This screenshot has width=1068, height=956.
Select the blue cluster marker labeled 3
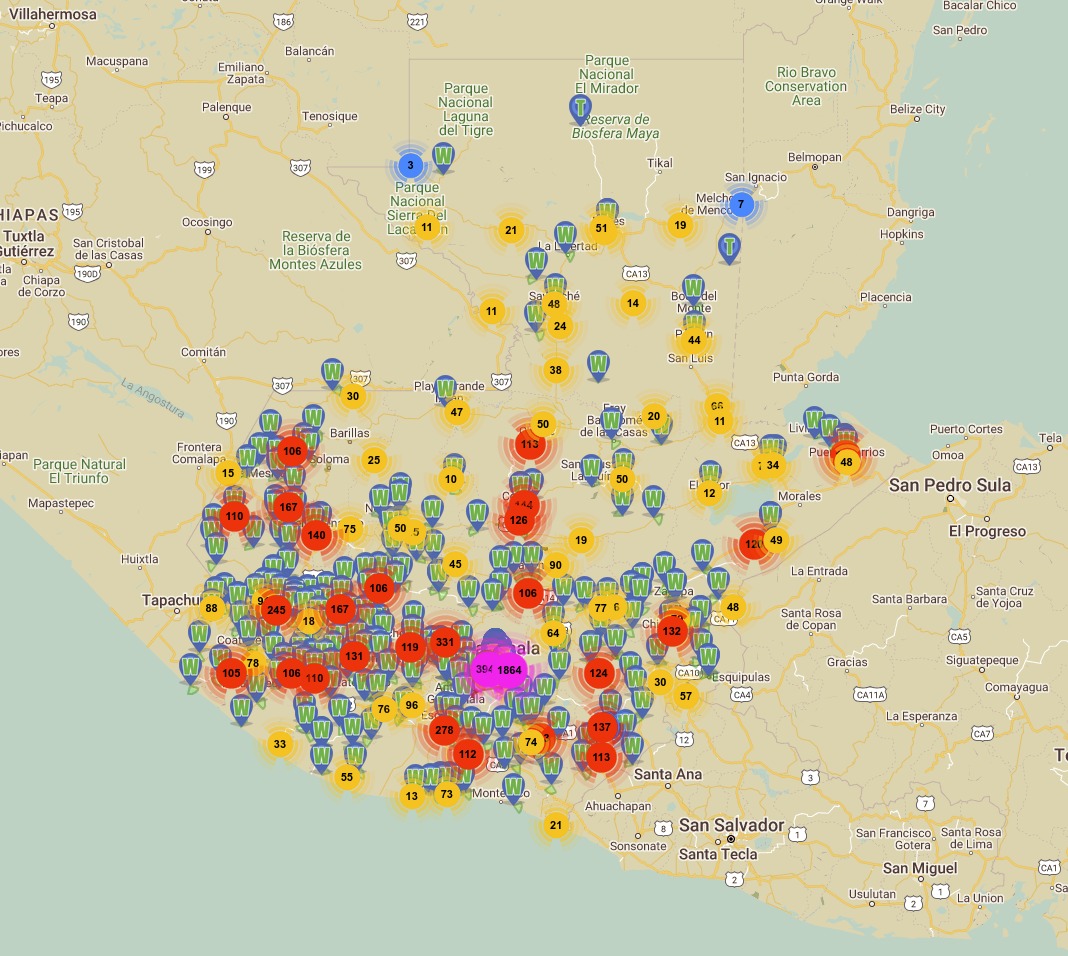[410, 165]
